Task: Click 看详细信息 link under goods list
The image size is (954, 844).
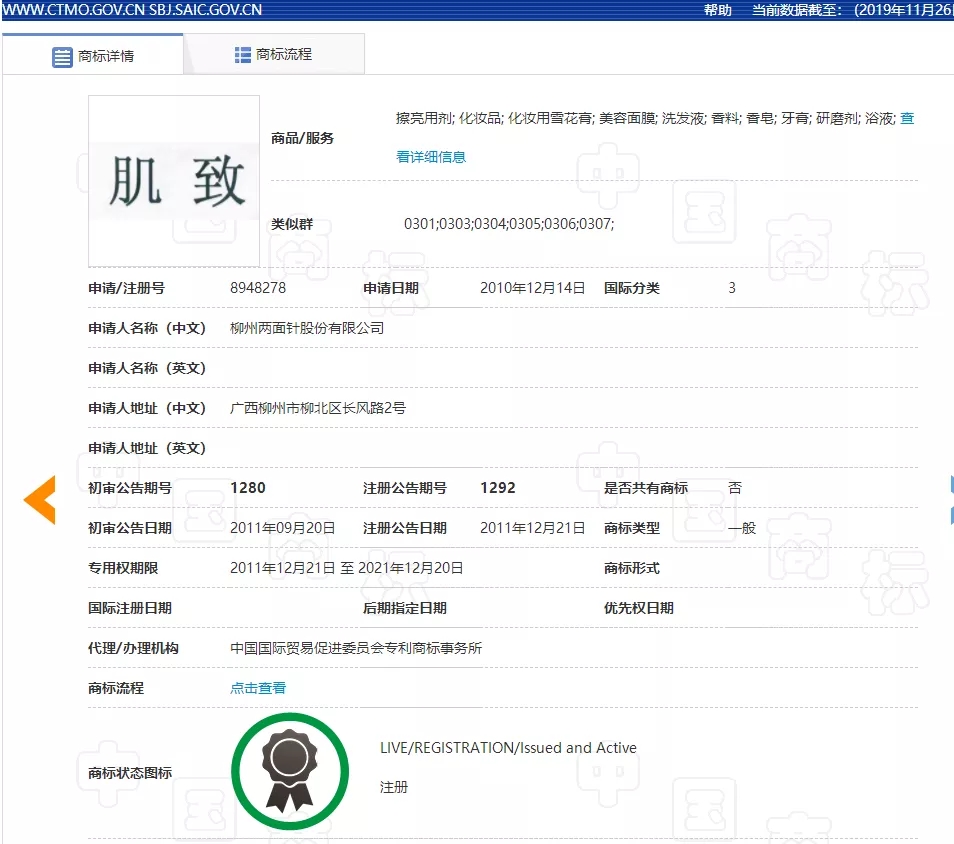Action: tap(431, 157)
